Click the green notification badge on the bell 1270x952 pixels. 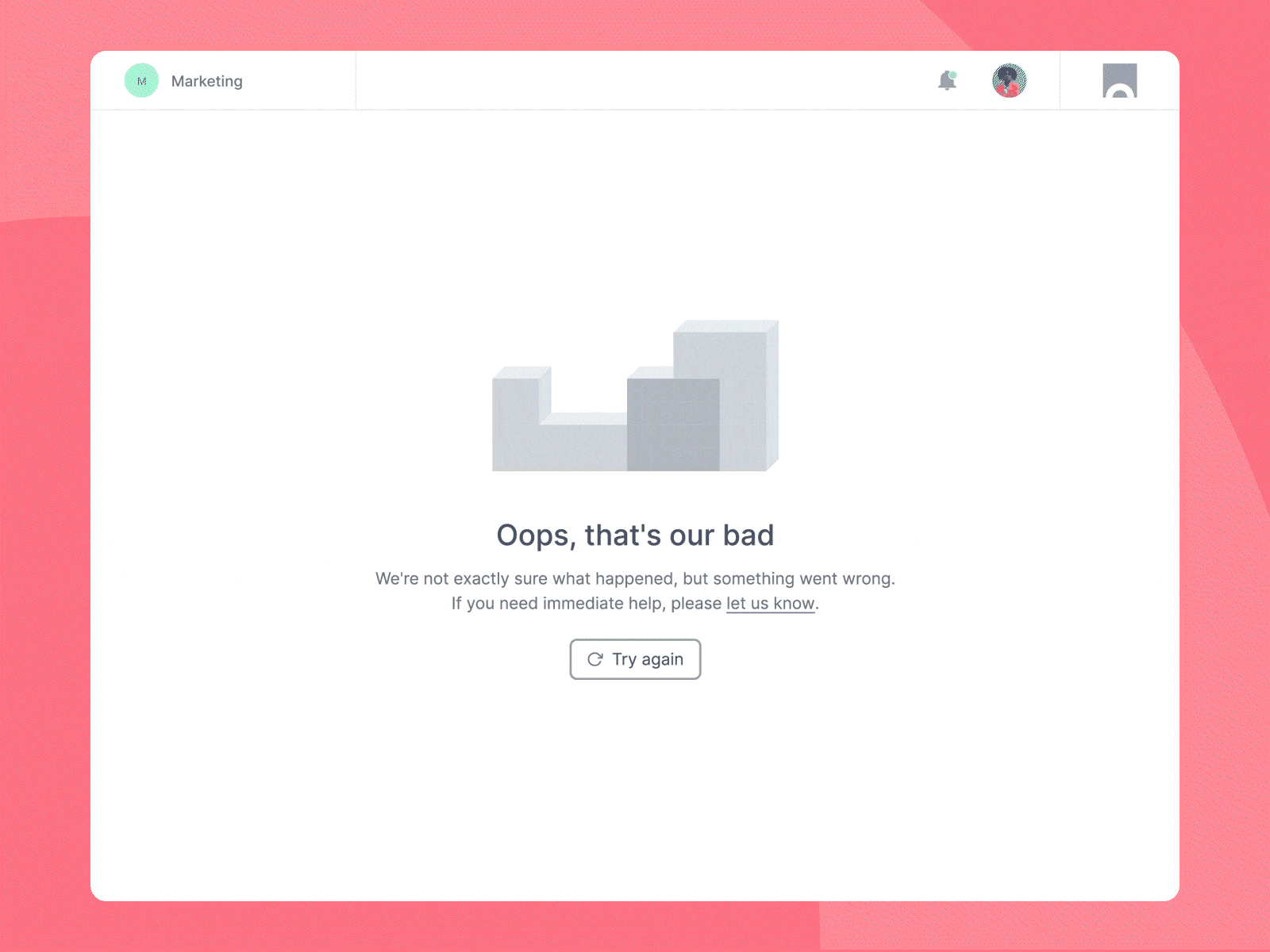coord(953,74)
